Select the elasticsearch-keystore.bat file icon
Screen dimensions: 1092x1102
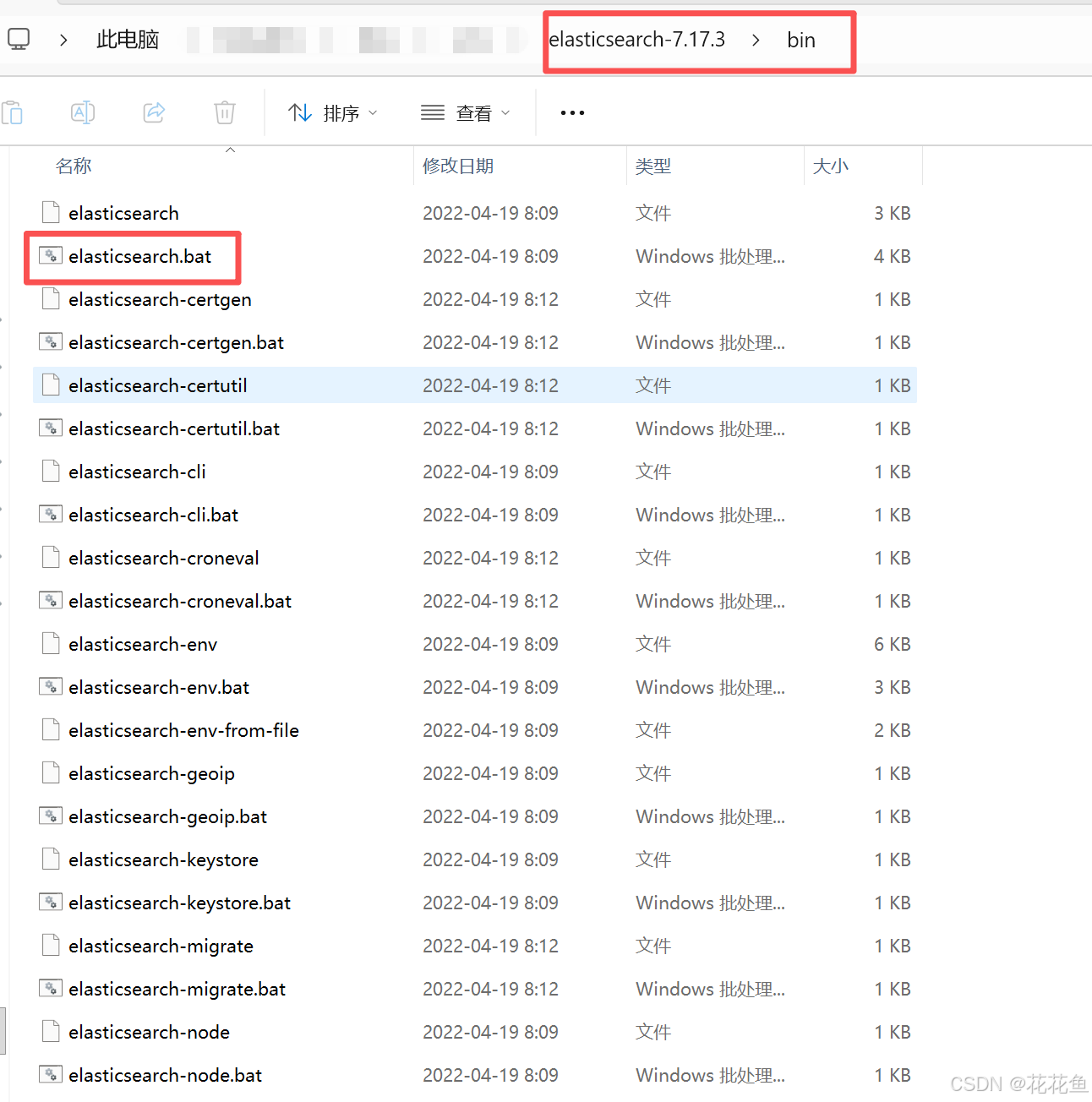point(51,903)
